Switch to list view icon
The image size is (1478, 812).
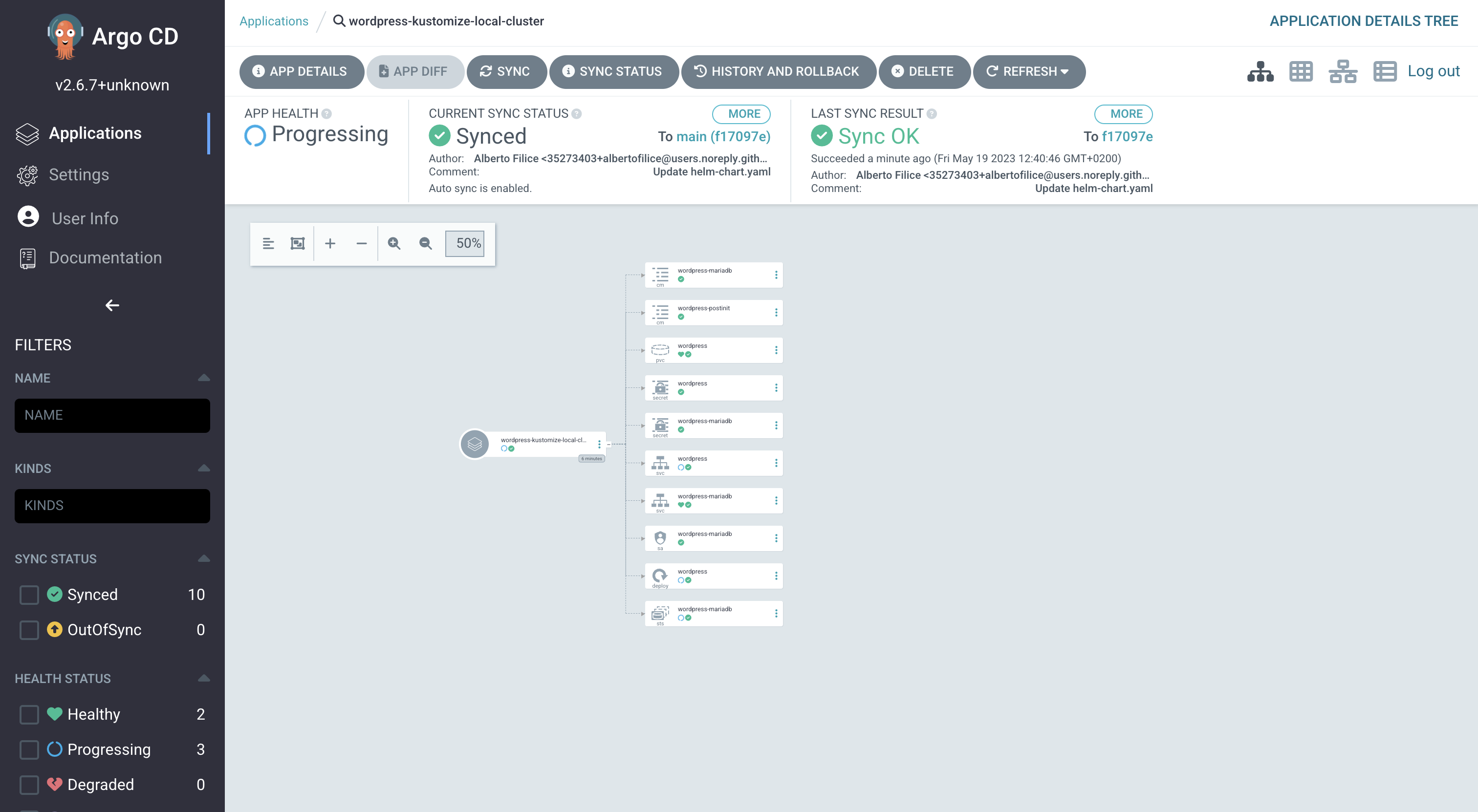pyautogui.click(x=1385, y=72)
